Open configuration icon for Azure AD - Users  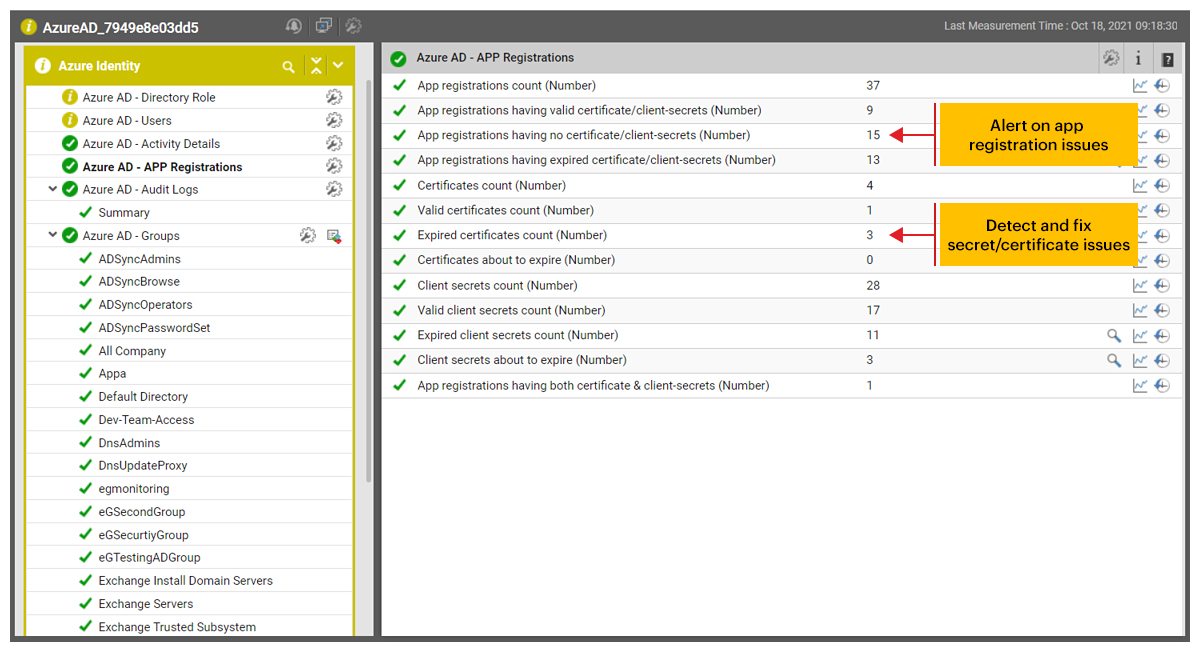coord(334,120)
